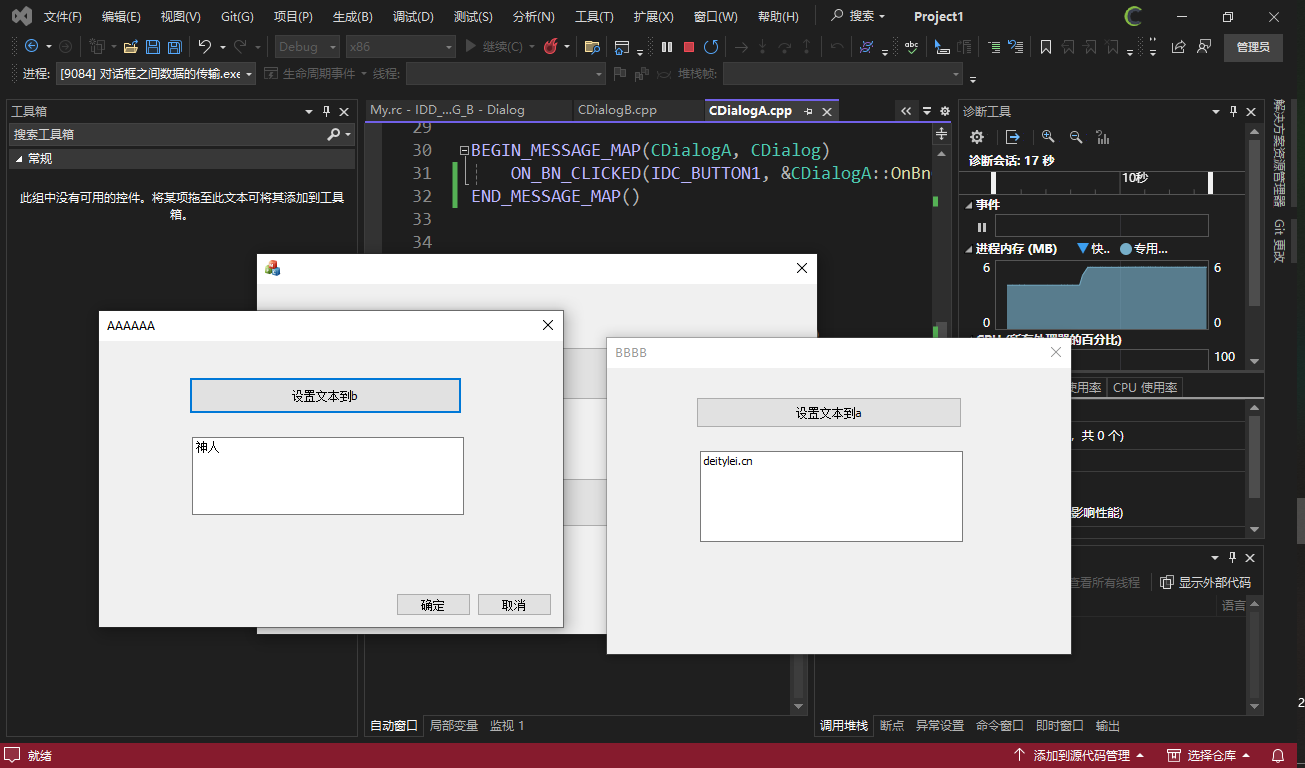
Task: Pause debugging with the break-all icon
Action: [x=667, y=46]
